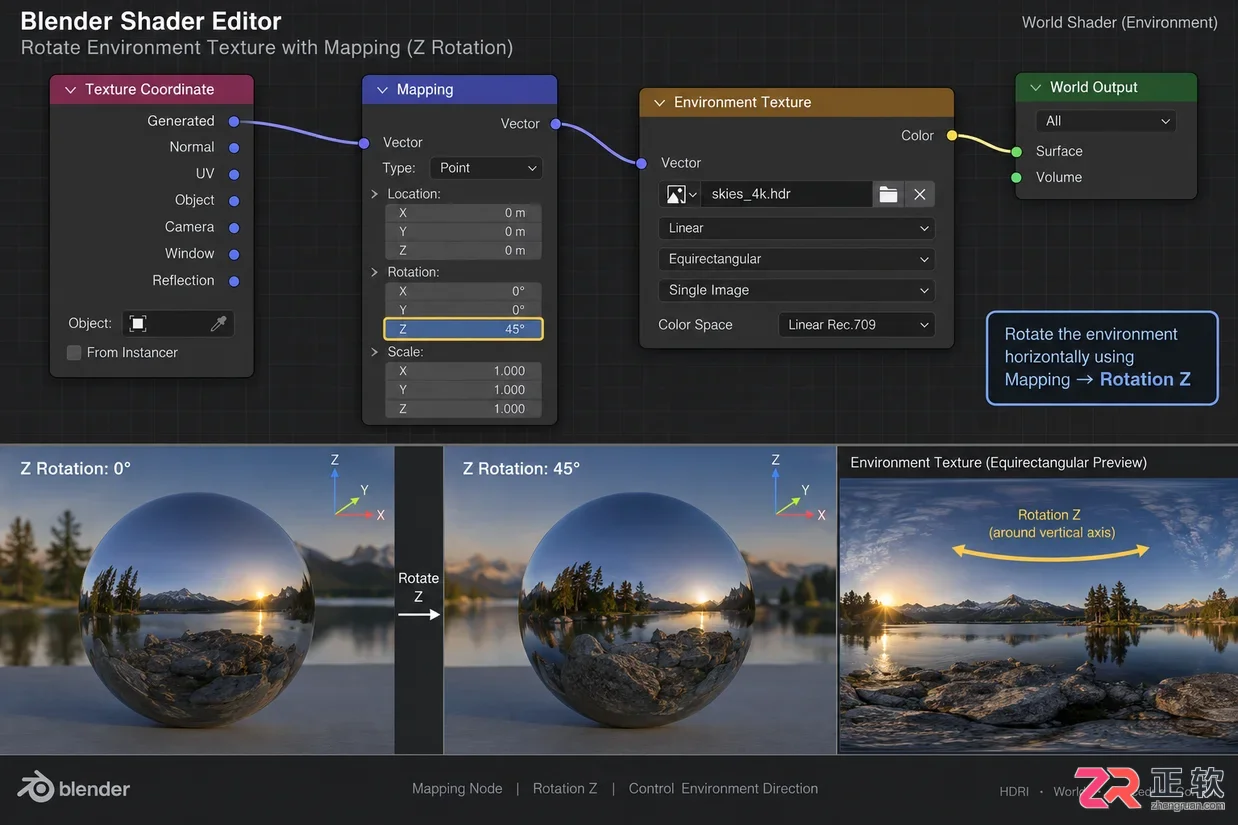Click the Reflection output socket
Viewport: 1238px width, 825px height.
pos(233,281)
